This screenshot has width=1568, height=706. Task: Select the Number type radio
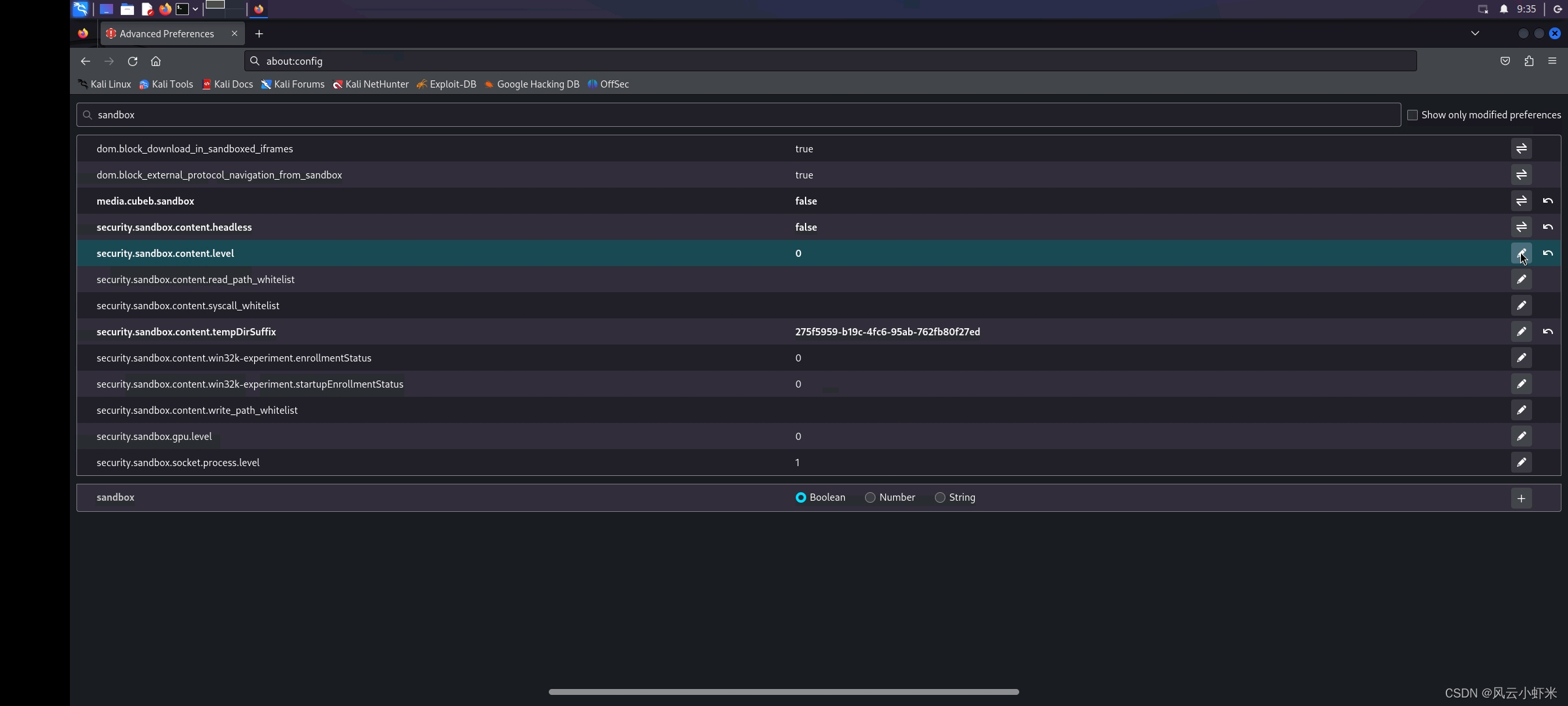[x=870, y=497]
